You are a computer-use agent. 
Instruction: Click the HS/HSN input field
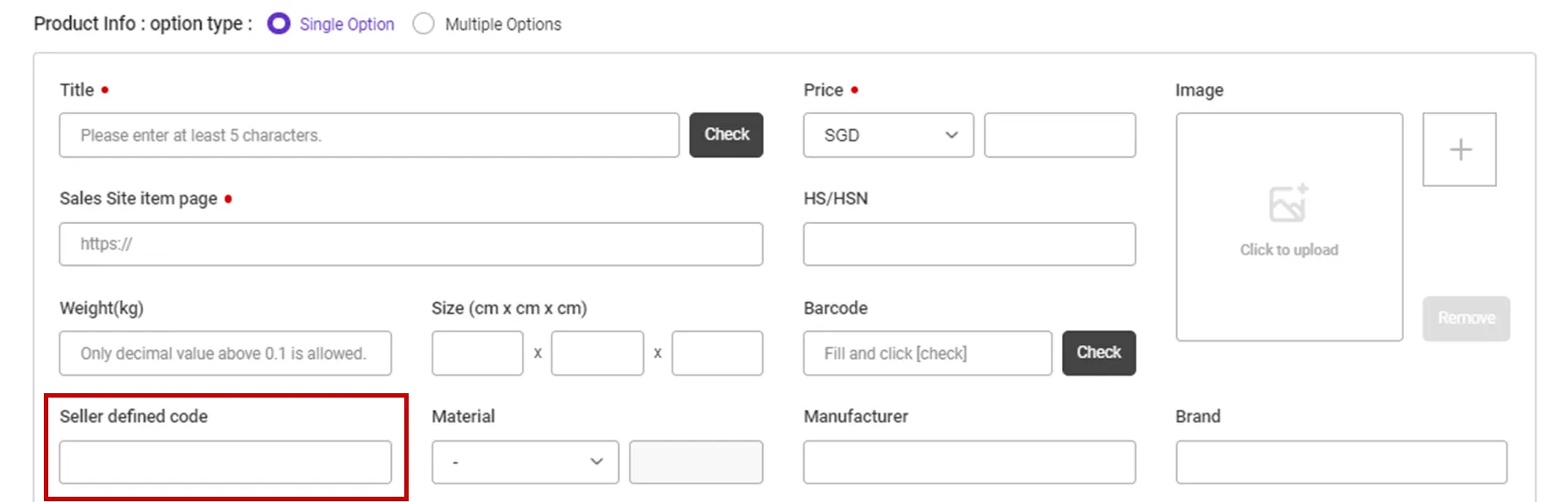[x=969, y=244]
